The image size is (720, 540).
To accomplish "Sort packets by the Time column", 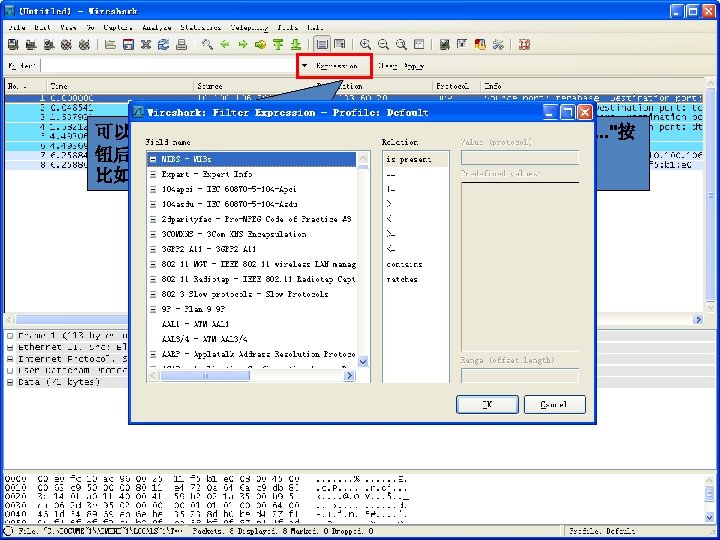I will (x=120, y=86).
